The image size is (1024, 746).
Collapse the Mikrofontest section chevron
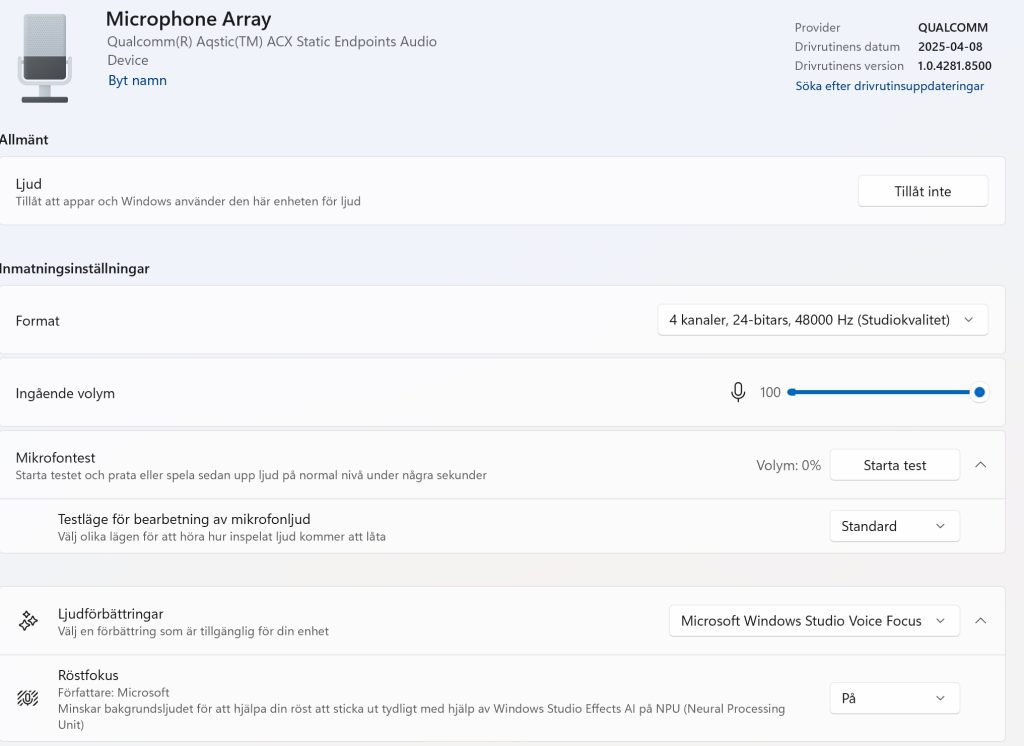(980, 465)
